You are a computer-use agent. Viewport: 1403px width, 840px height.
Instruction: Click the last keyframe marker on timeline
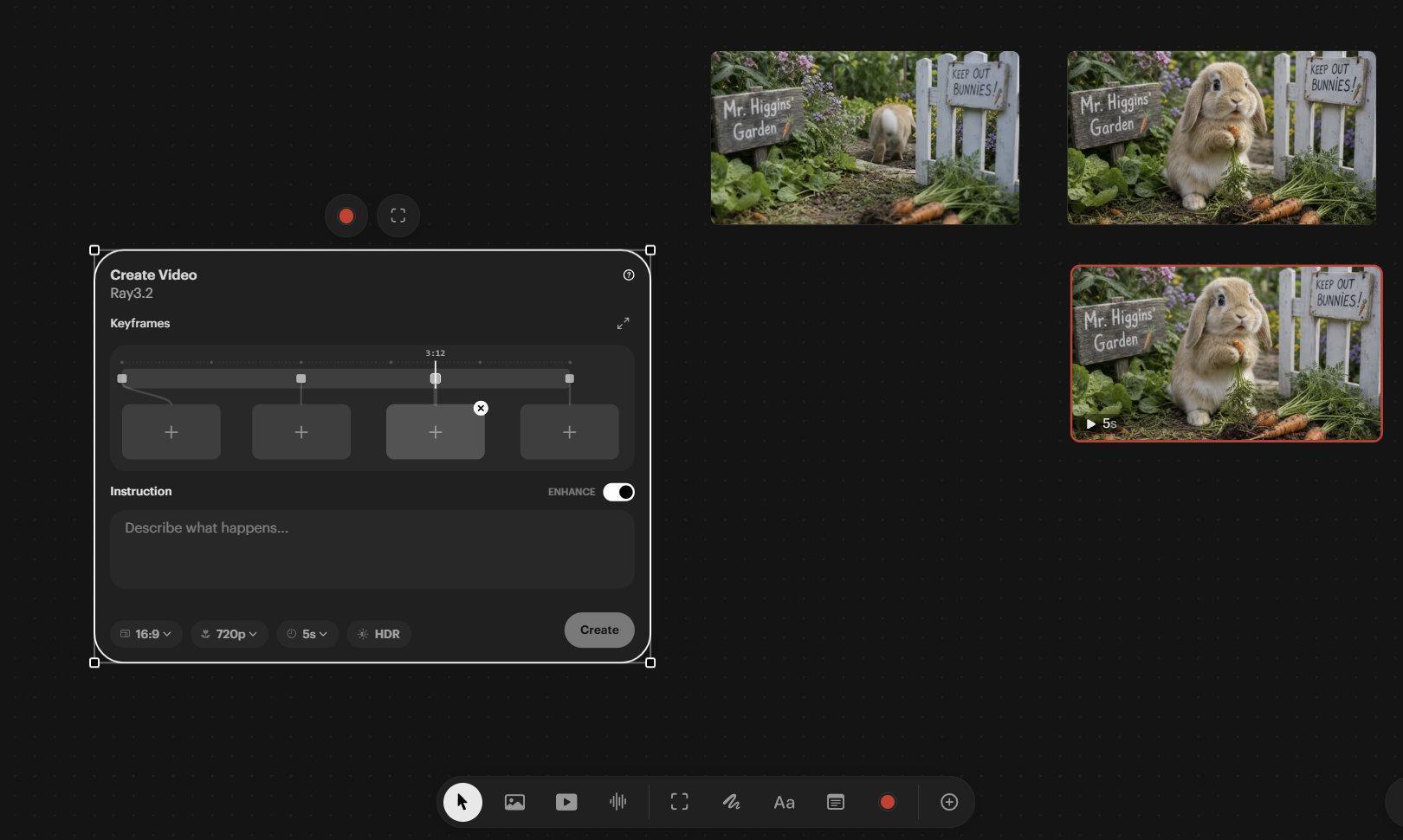[x=570, y=378]
